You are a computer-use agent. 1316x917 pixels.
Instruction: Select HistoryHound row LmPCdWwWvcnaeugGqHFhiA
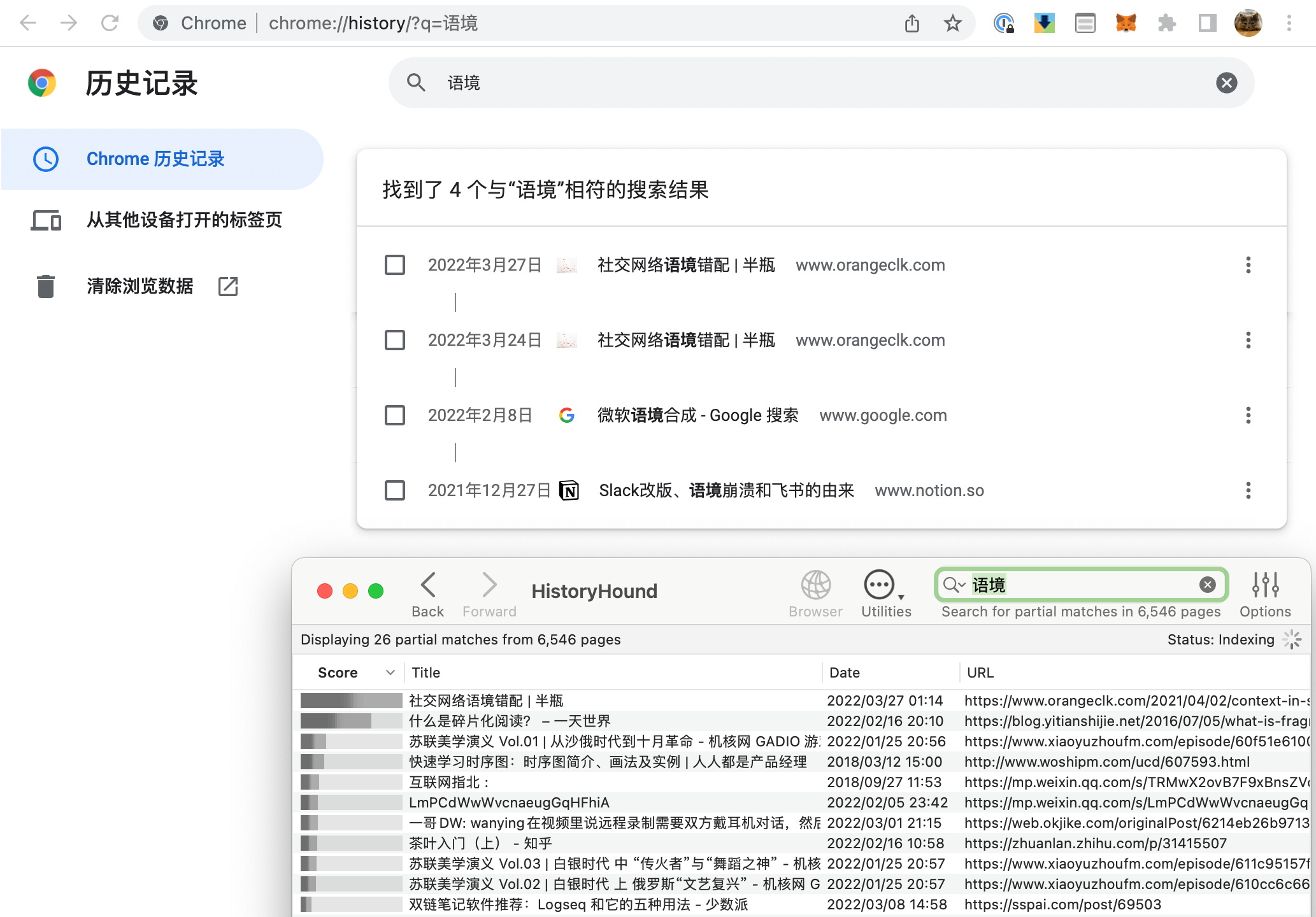click(801, 802)
